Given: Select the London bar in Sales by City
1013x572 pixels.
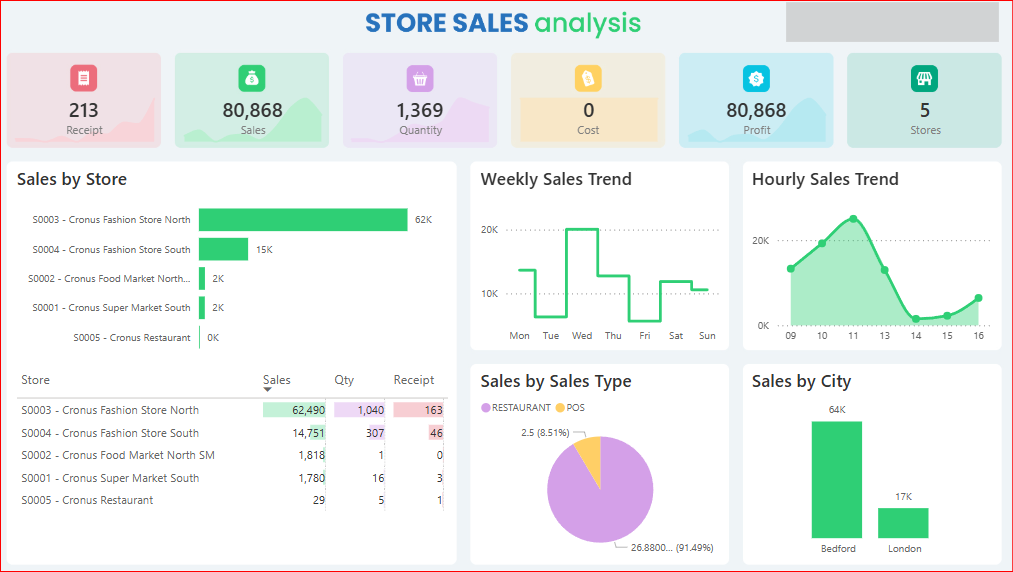Looking at the screenshot, I should click(903, 523).
